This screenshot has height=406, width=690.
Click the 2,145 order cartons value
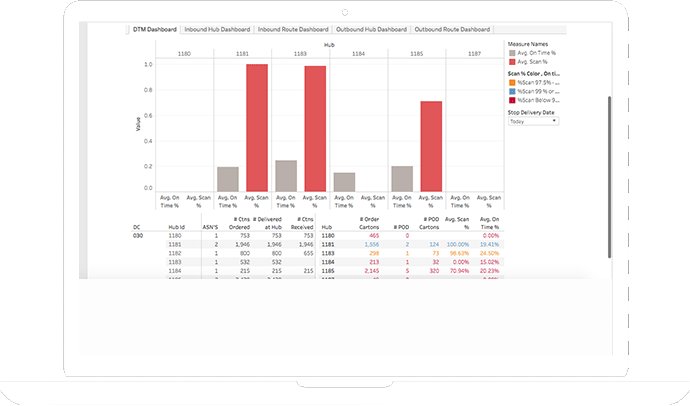(x=370, y=270)
